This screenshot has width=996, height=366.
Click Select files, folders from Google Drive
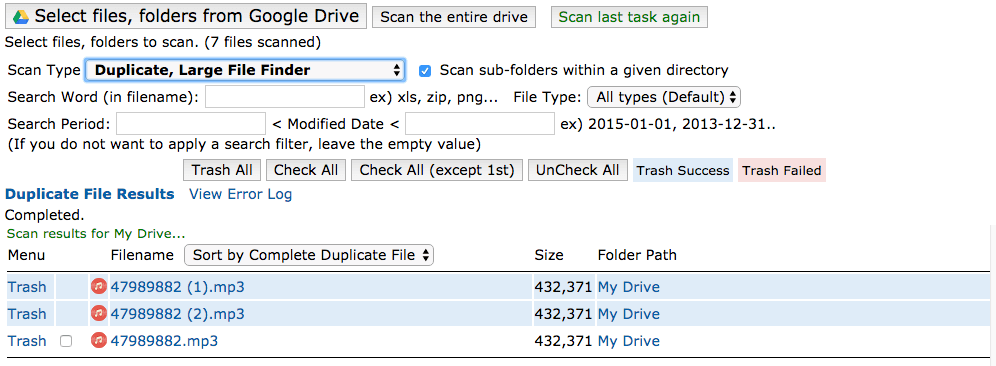(x=185, y=17)
